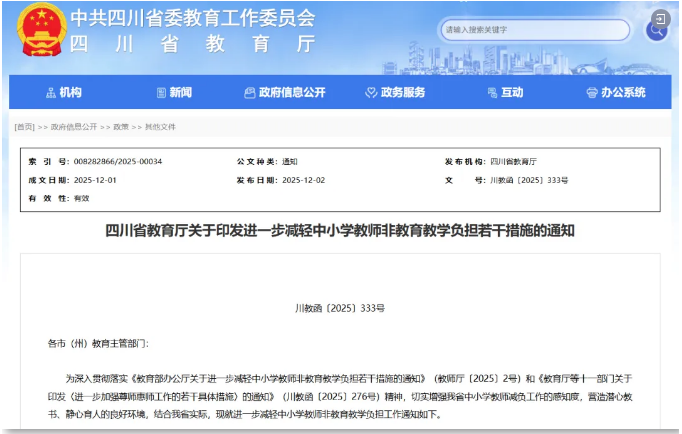Click the 索引号 label
Screen dimensions: 682x434
(x=50, y=161)
